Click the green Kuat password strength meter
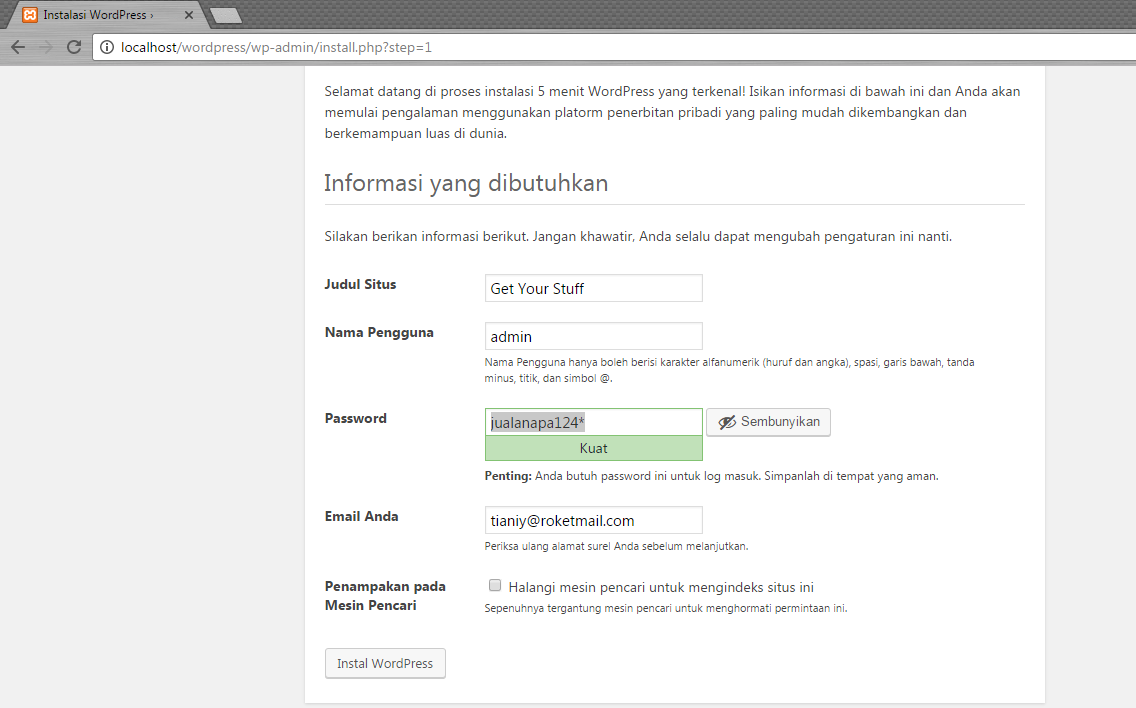 click(593, 448)
